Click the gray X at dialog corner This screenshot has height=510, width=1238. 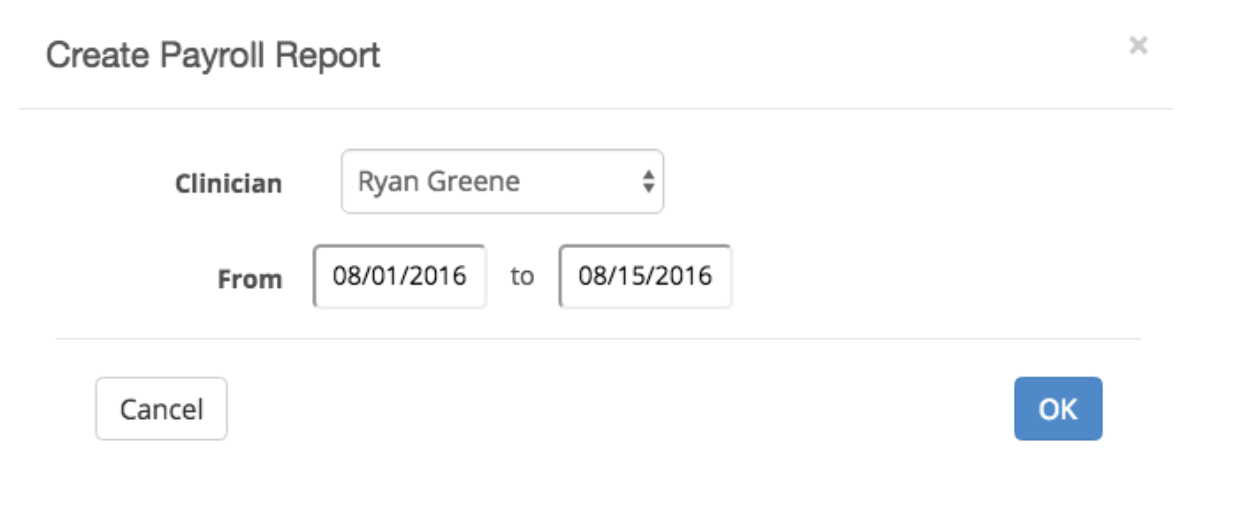[1138, 45]
